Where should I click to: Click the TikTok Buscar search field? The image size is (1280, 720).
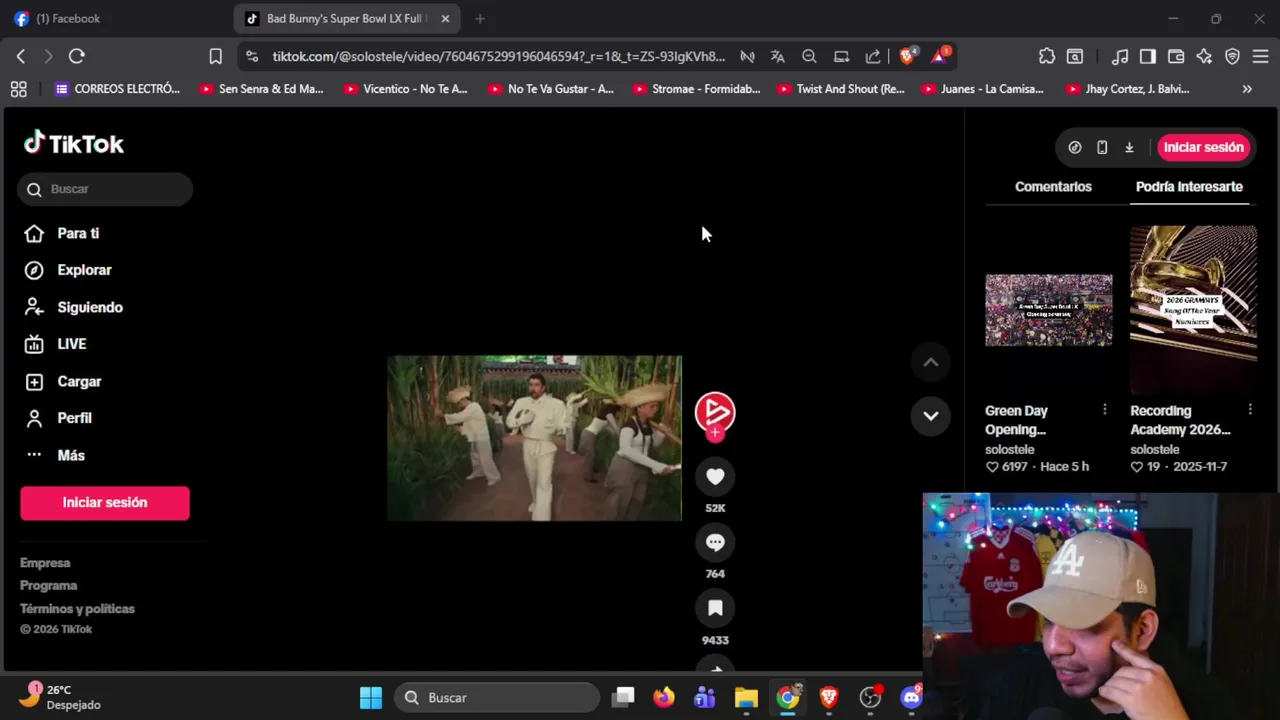pyautogui.click(x=105, y=189)
